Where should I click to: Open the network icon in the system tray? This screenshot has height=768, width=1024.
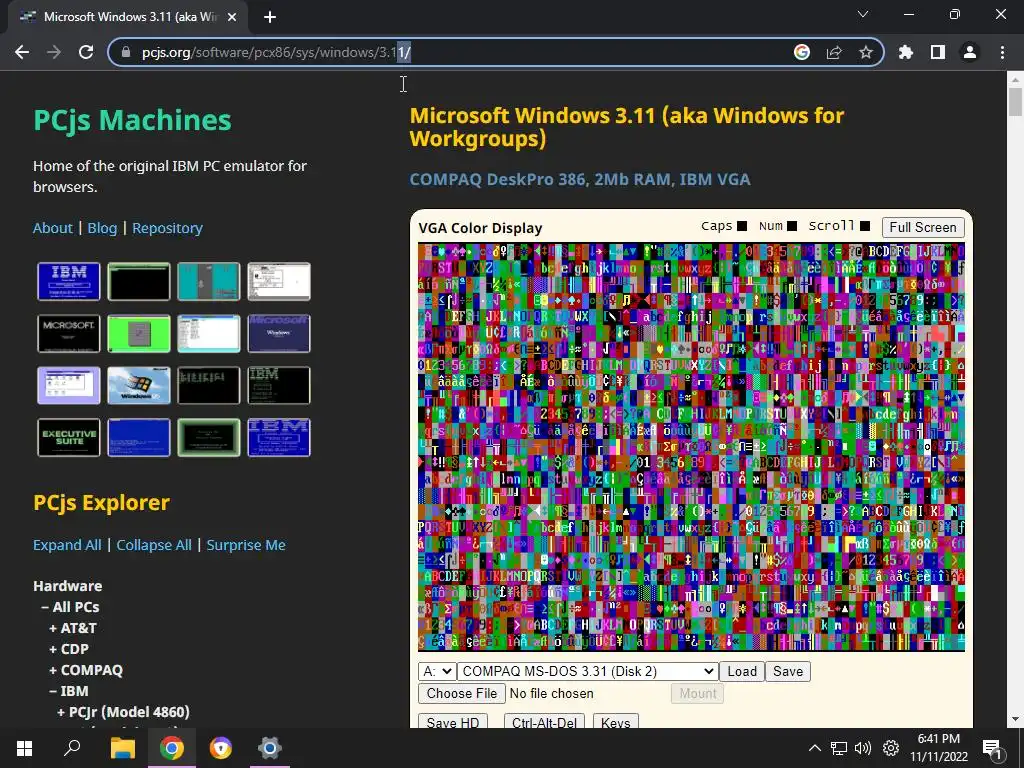click(x=839, y=748)
